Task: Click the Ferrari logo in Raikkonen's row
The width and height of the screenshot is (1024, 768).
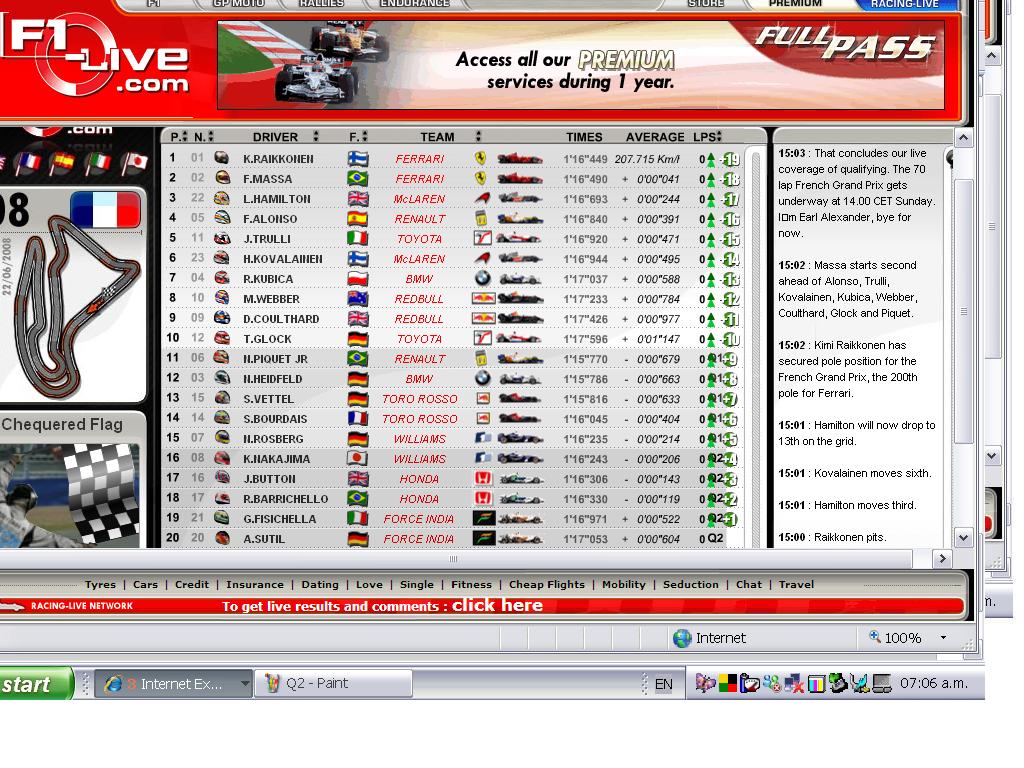Action: click(481, 159)
